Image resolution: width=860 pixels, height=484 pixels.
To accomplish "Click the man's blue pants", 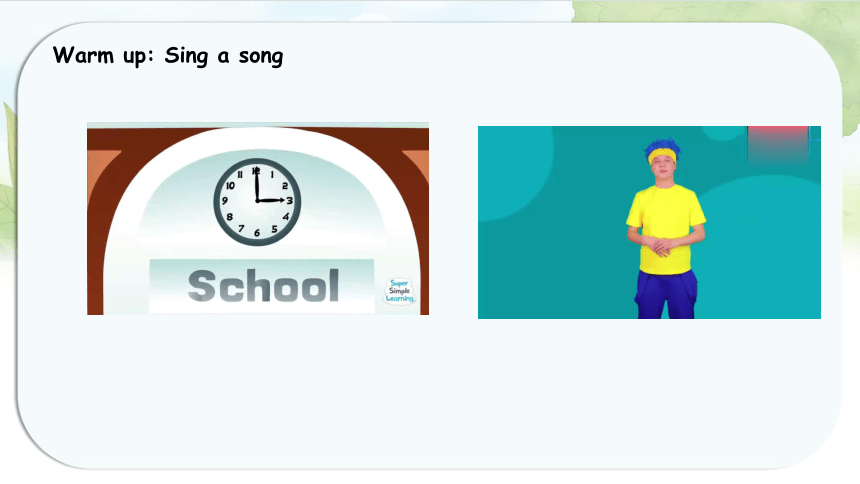I will pyautogui.click(x=666, y=294).
